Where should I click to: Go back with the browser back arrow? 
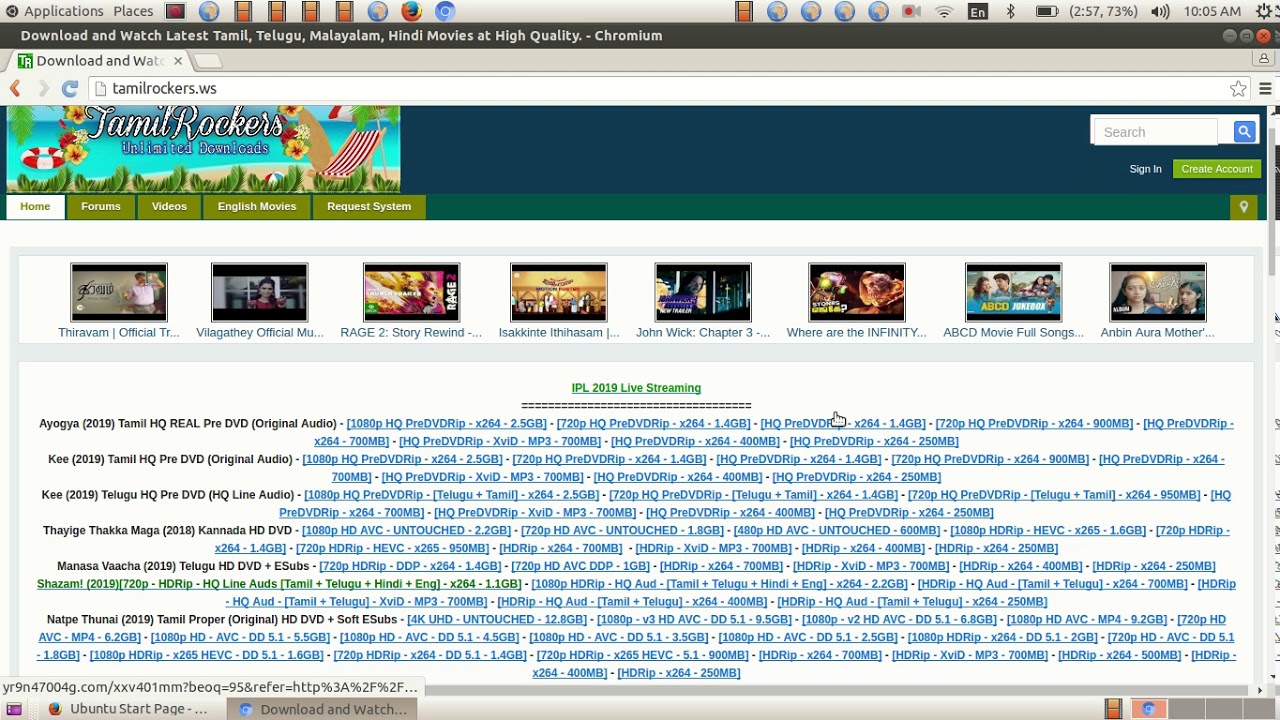click(15, 89)
